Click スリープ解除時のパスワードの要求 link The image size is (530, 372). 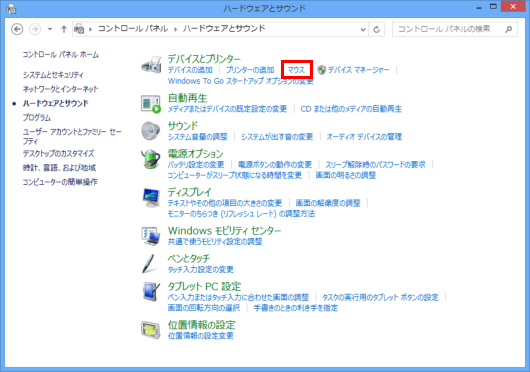(375, 165)
